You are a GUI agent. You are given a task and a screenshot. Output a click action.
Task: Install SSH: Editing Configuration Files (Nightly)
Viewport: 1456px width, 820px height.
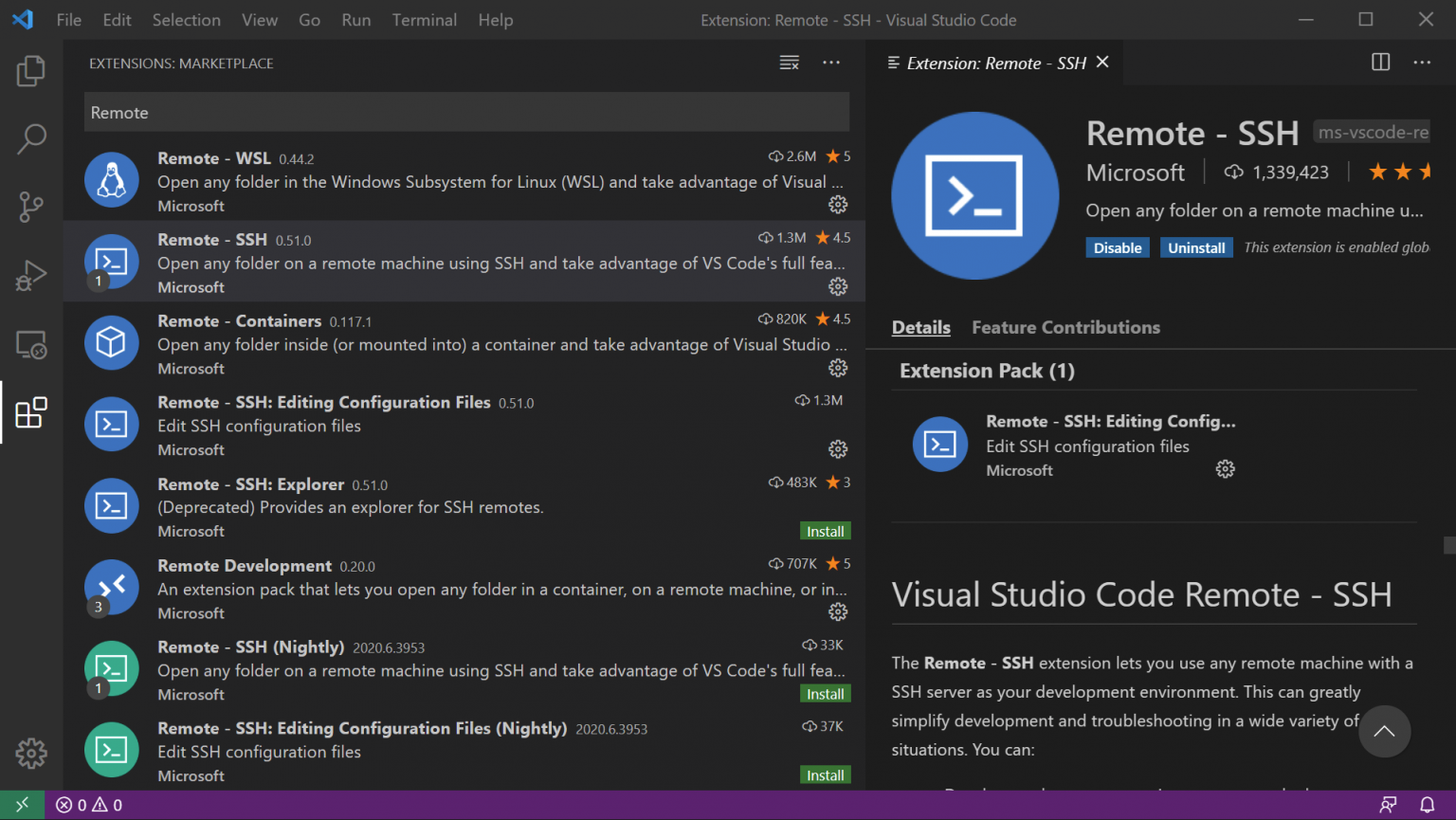[x=826, y=775]
